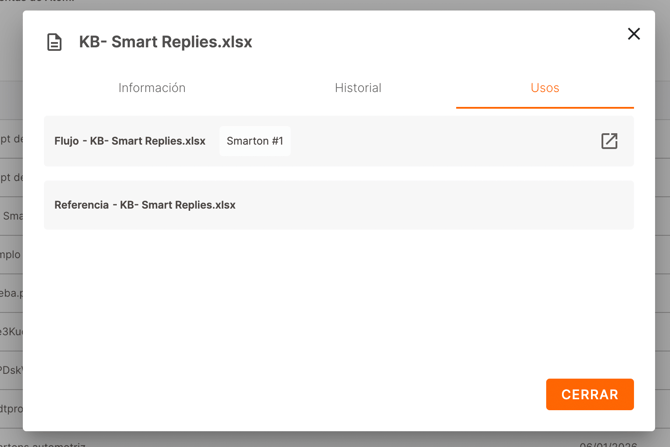670x447 pixels.
Task: Open the Historial tab
Action: click(358, 88)
